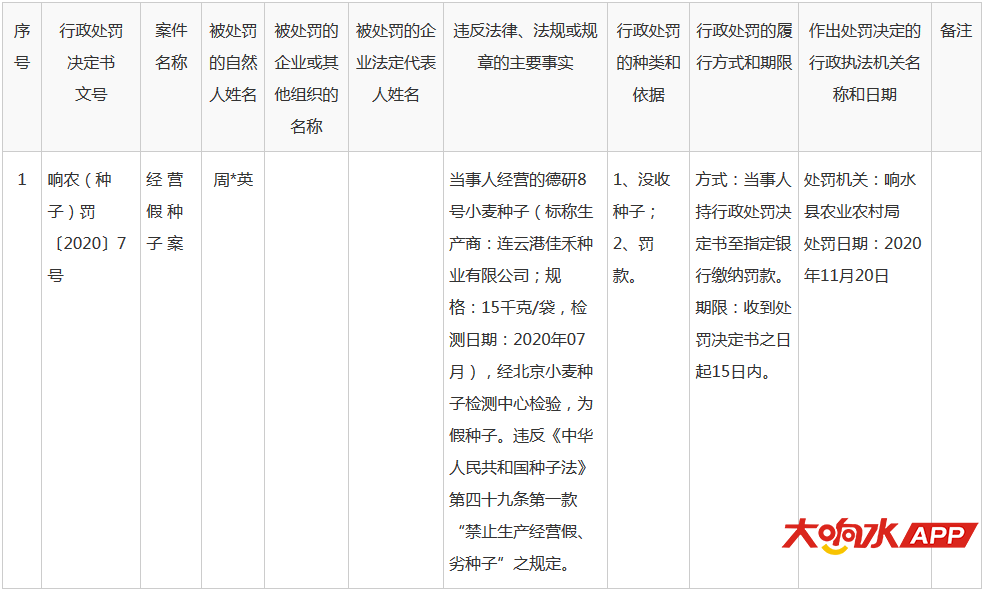Click text '期限：收到处罚决定书之日起15日内'

point(743,339)
